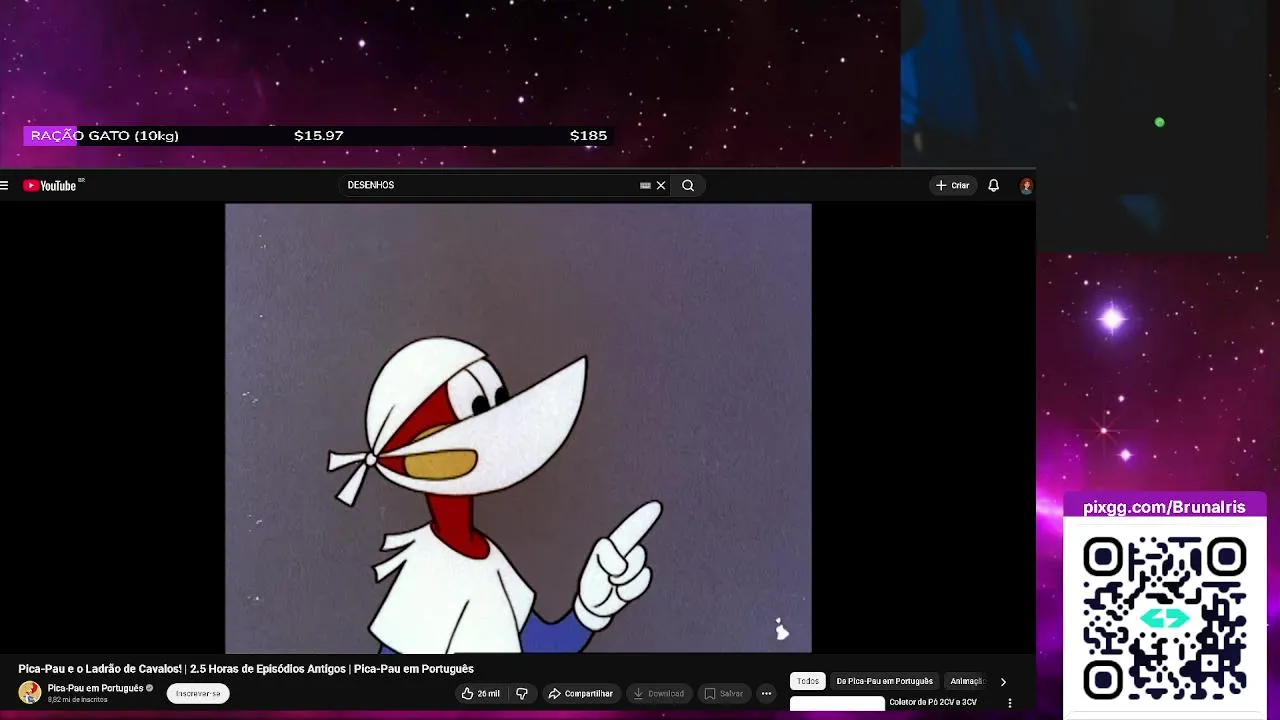The height and width of the screenshot is (720, 1280).
Task: Click the $15.97 goal amount
Action: (319, 136)
